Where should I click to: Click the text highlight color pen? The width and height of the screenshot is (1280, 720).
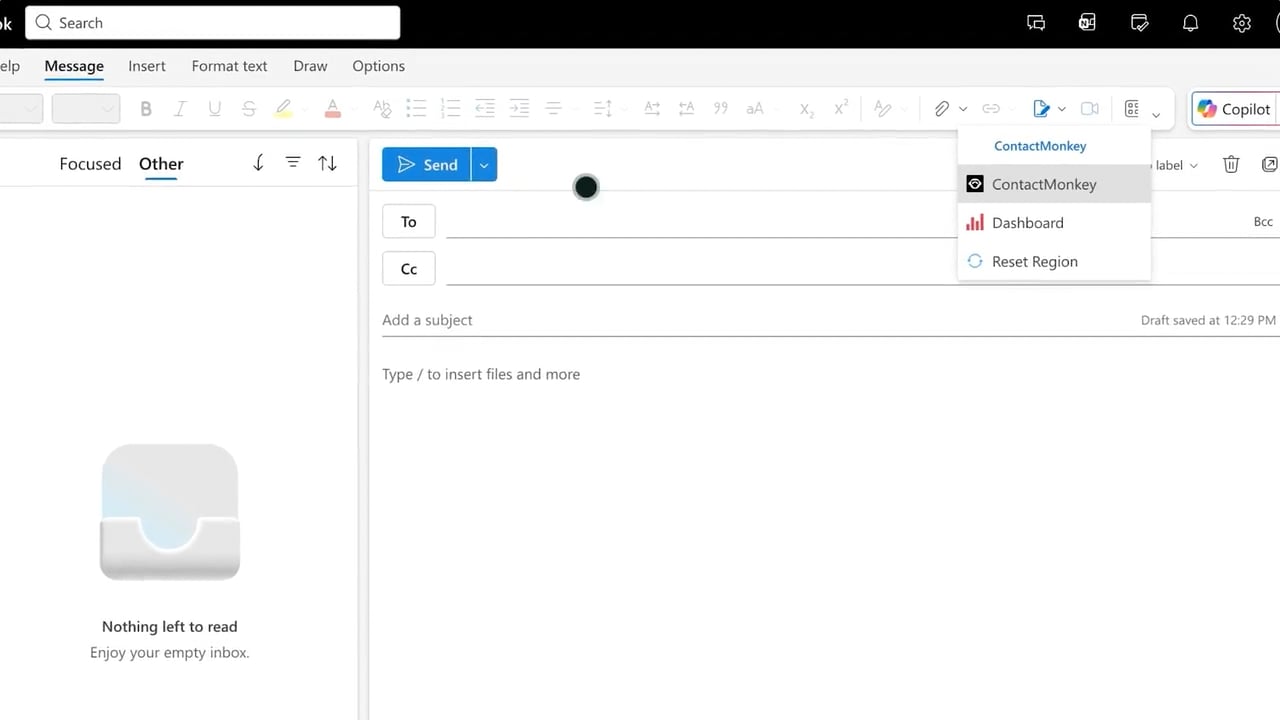pyautogui.click(x=283, y=109)
